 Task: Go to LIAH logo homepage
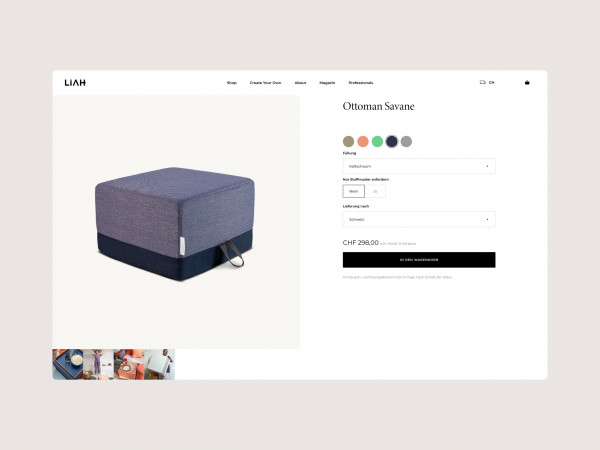coord(75,83)
